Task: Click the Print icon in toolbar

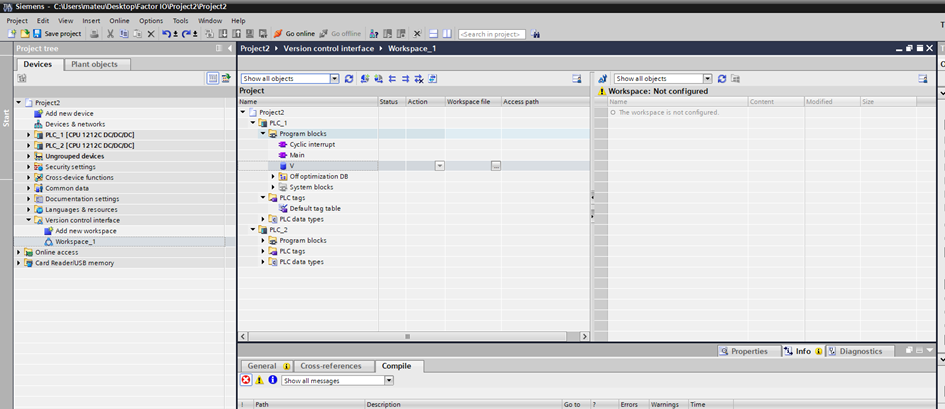Action: coord(94,34)
